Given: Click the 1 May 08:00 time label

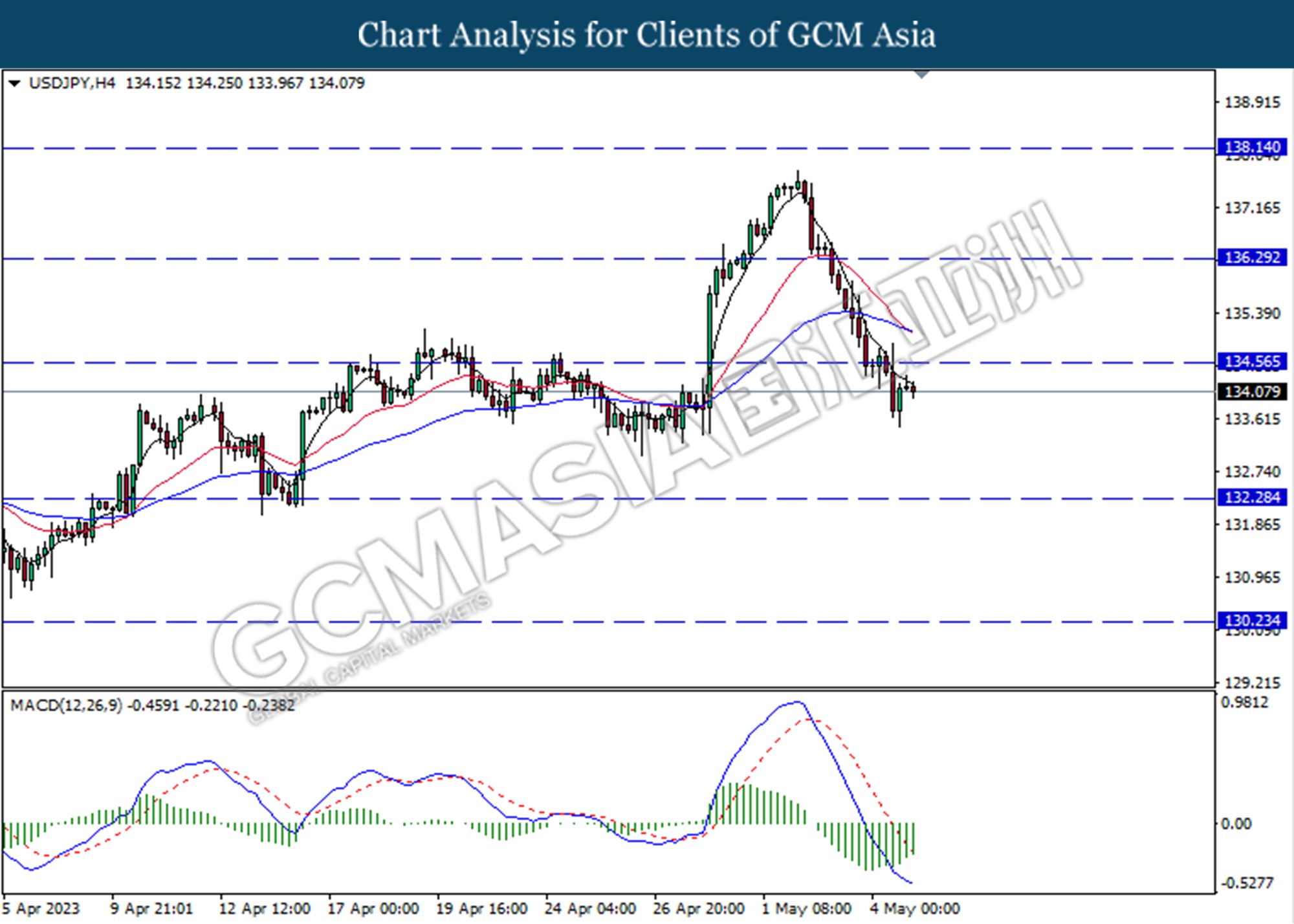Looking at the screenshot, I should tap(807, 908).
